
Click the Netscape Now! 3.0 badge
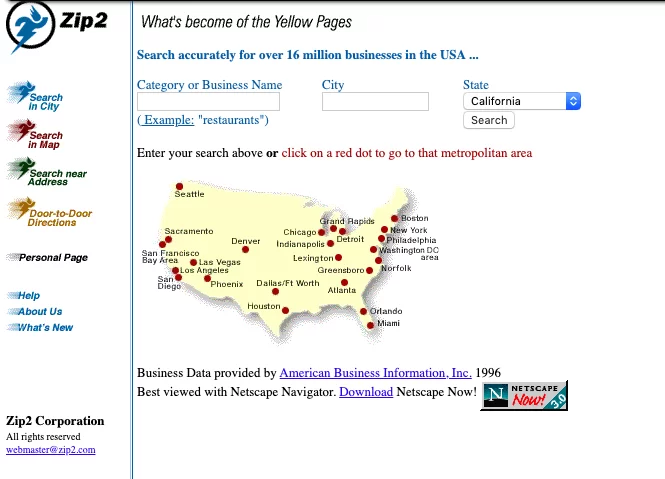pyautogui.click(x=524, y=395)
